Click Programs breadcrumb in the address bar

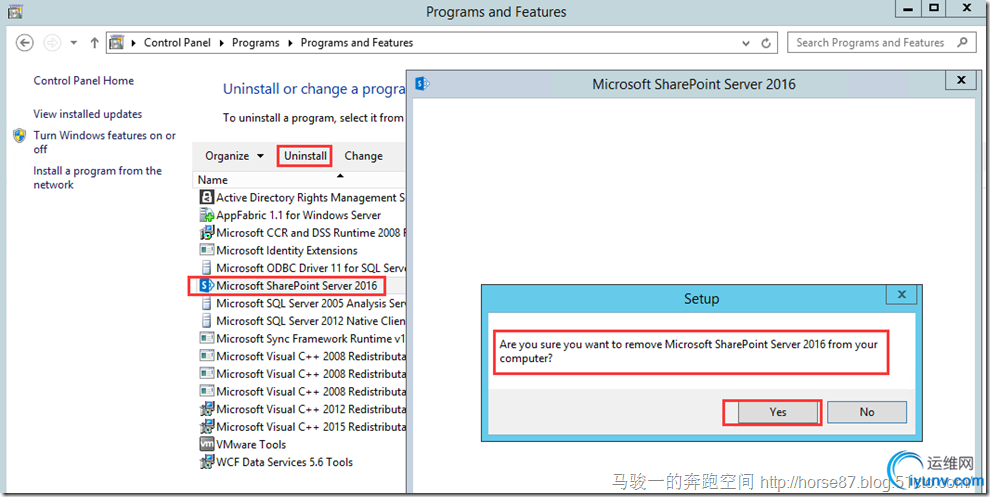pyautogui.click(x=256, y=43)
